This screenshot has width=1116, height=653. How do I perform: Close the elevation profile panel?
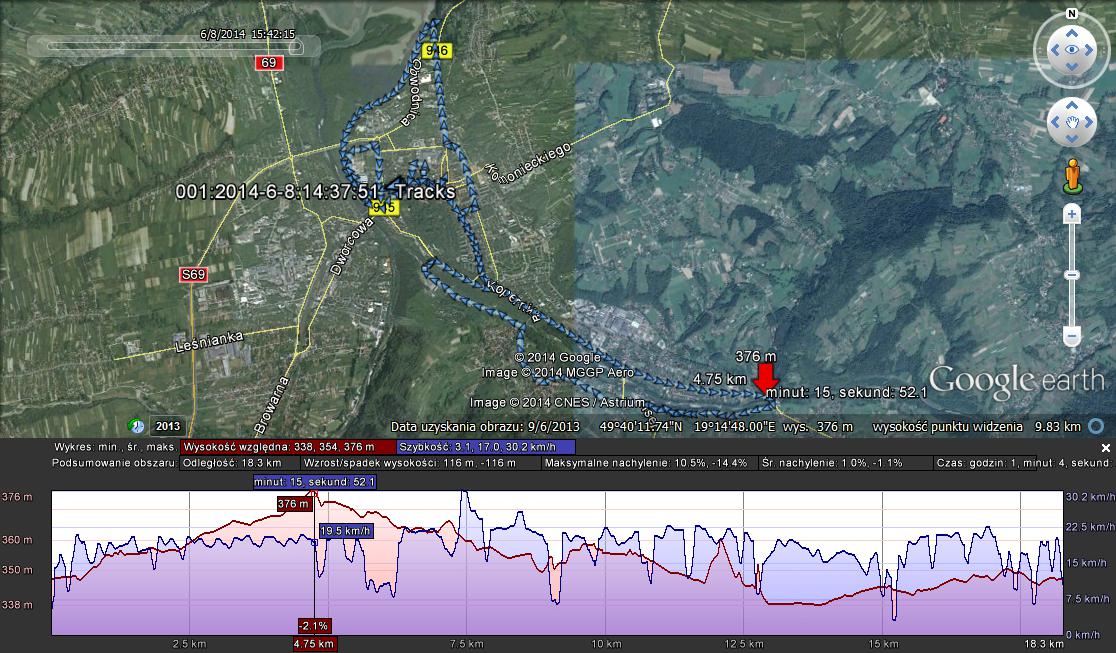pos(1106,447)
